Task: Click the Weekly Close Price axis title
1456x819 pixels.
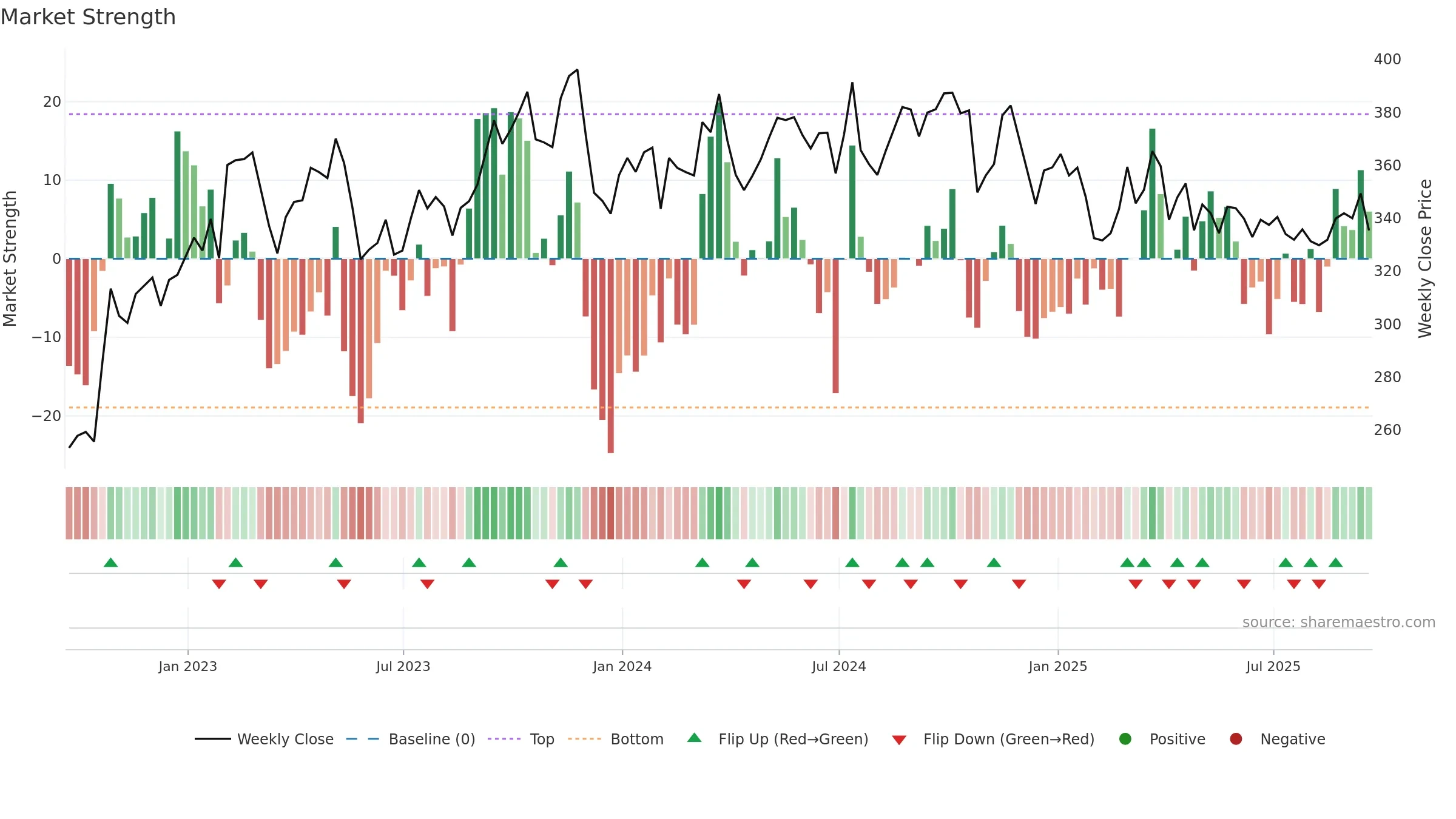Action: click(1425, 258)
